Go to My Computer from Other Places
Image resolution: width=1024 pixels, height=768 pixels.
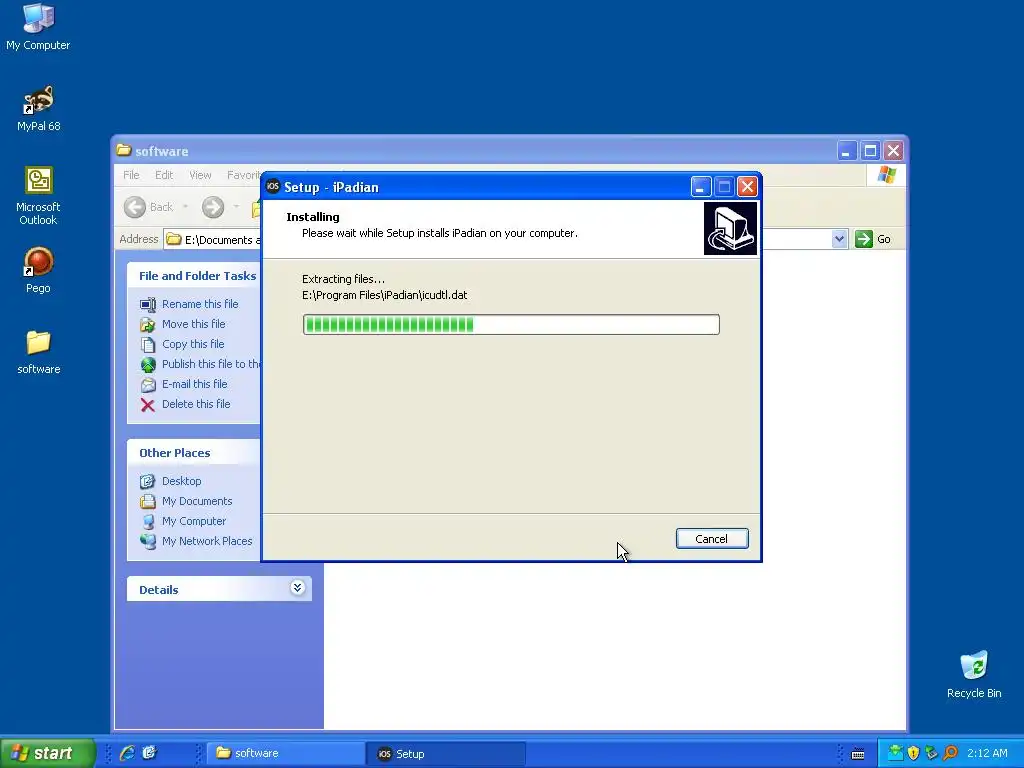click(194, 521)
